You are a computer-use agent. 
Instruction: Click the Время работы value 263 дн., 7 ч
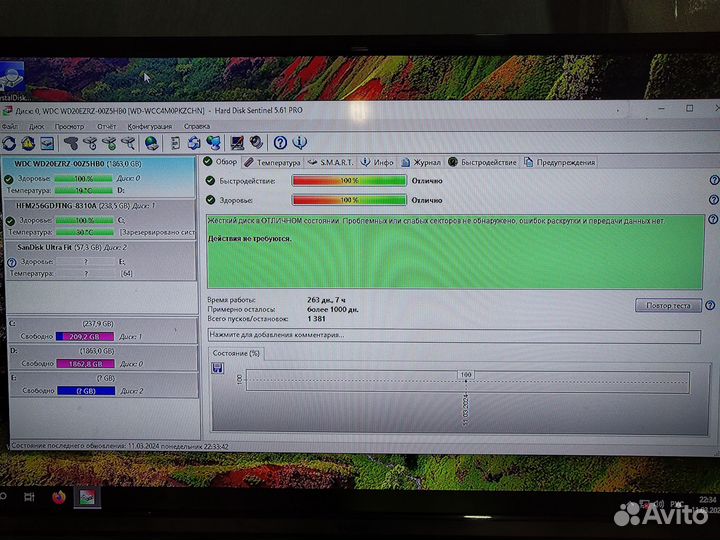326,300
